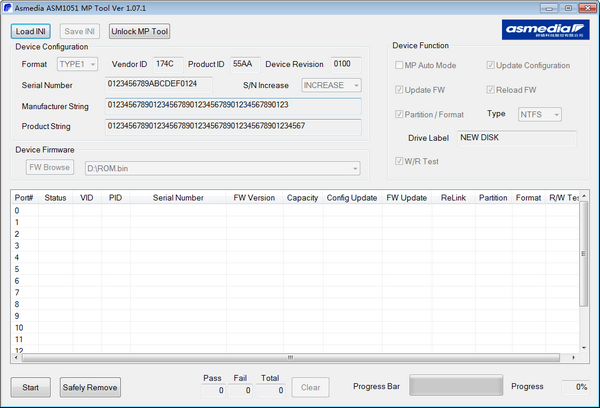Click the Manufacturer String field

pos(233,106)
